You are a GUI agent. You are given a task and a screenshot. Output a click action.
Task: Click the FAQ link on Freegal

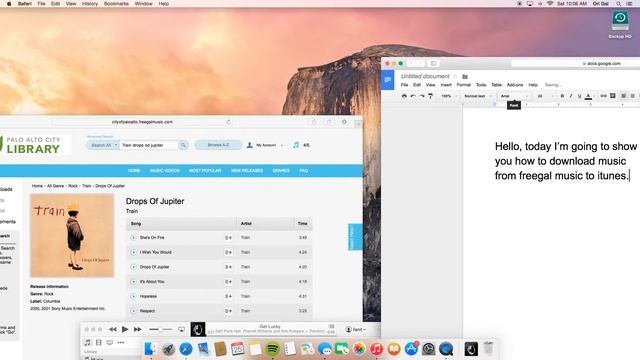click(x=304, y=171)
